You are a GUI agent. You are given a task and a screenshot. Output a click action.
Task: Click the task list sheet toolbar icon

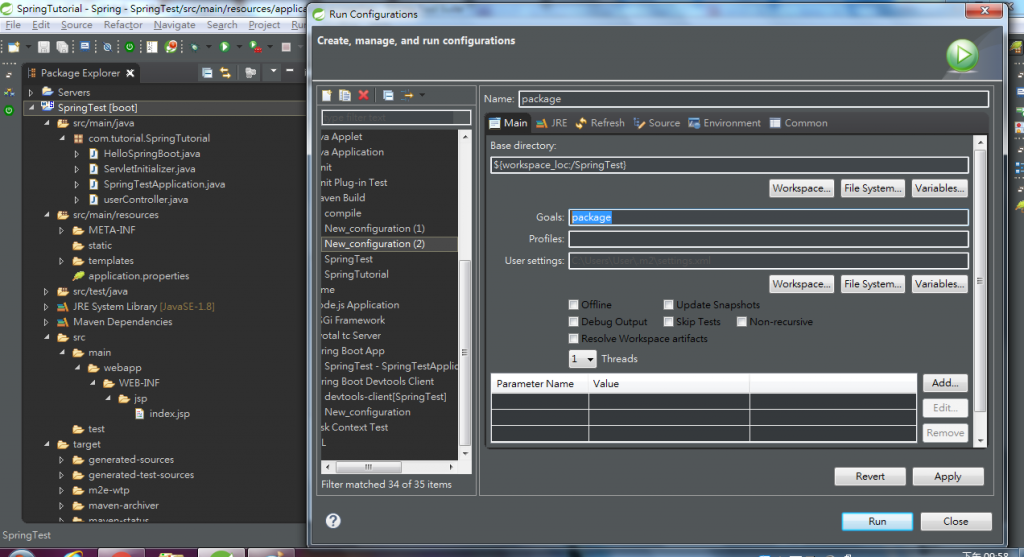[x=152, y=47]
